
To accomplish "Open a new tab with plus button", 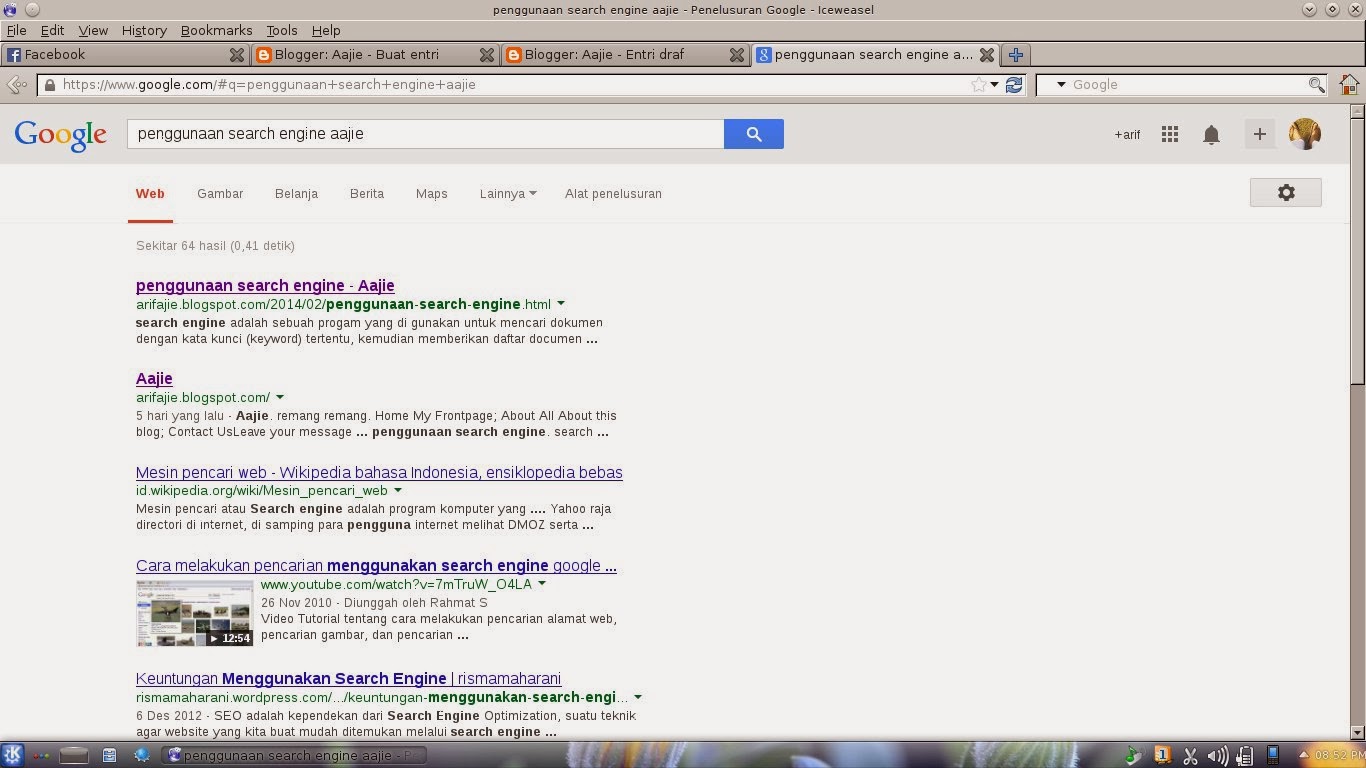I will [1015, 55].
